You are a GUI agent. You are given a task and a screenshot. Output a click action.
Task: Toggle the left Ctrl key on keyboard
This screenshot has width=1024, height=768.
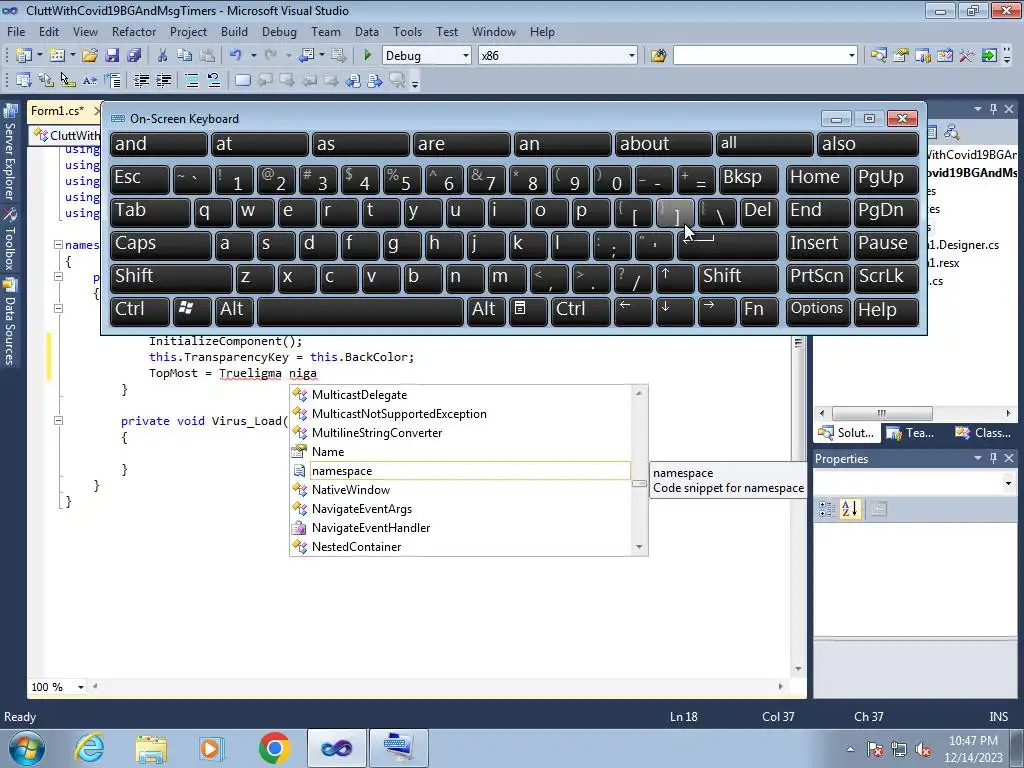[x=139, y=311]
